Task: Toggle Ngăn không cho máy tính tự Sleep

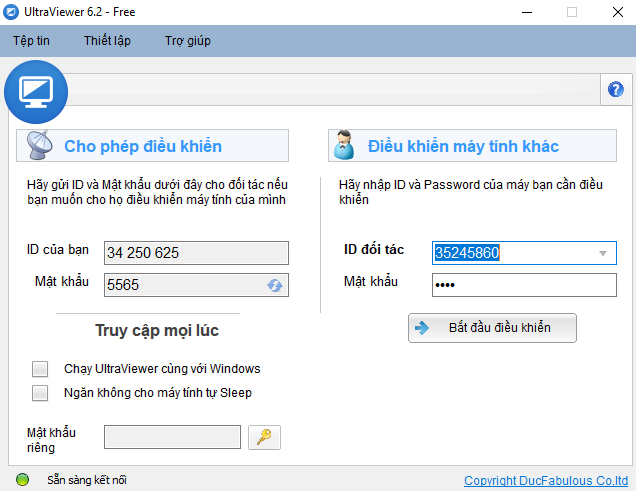Action: tap(40, 393)
